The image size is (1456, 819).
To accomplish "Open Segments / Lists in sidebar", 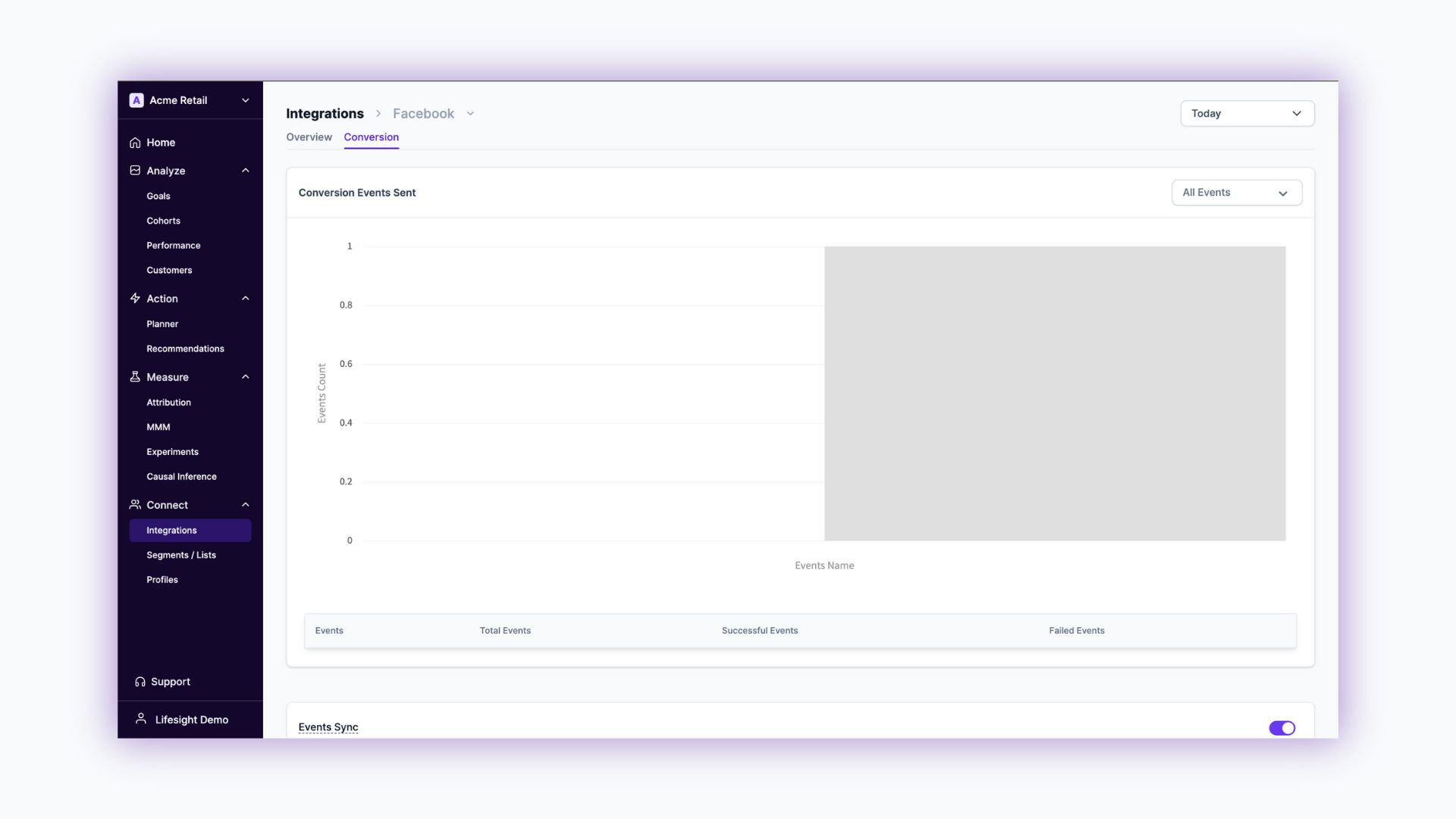I will [181, 555].
